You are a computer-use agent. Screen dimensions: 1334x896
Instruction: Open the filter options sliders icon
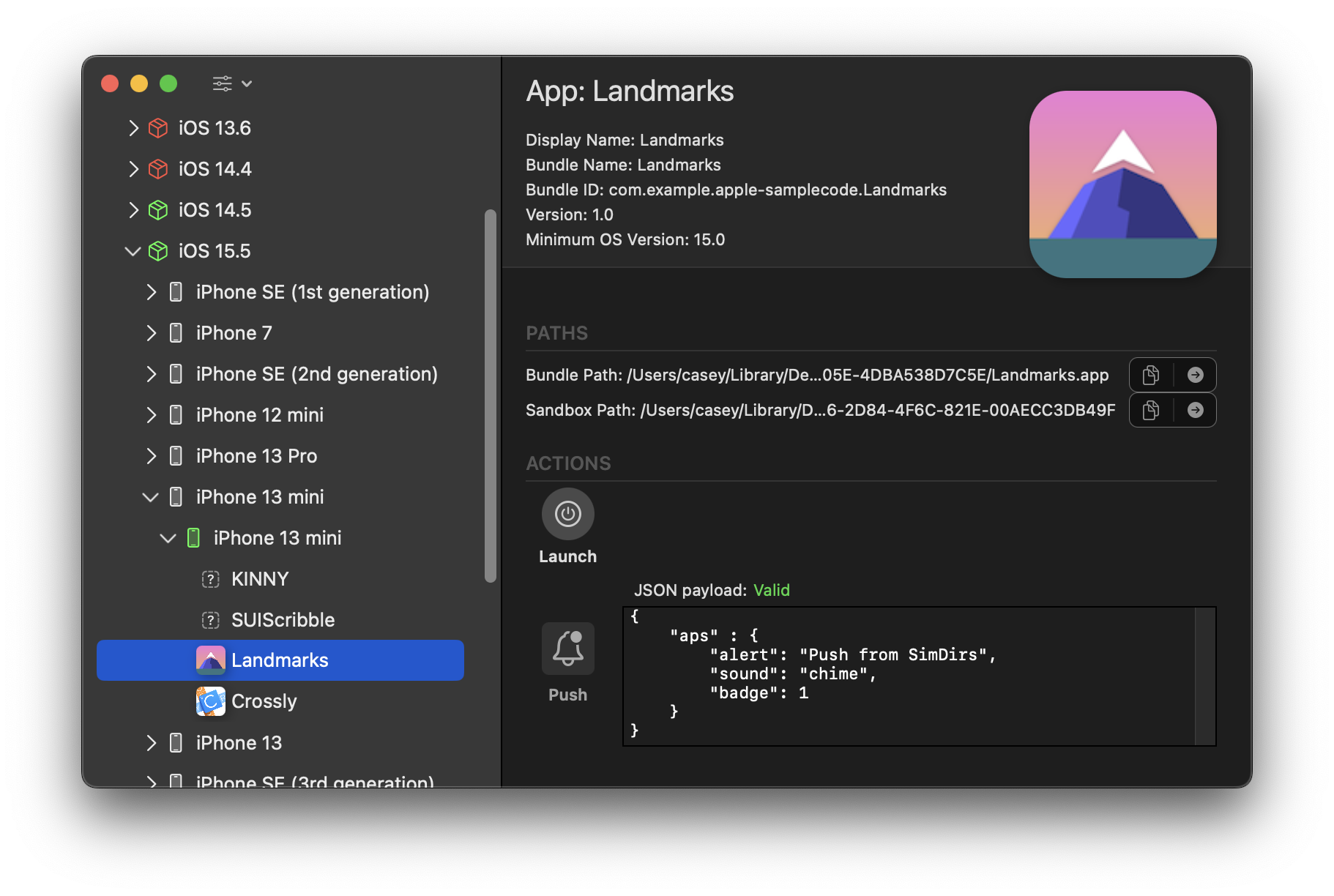[222, 83]
